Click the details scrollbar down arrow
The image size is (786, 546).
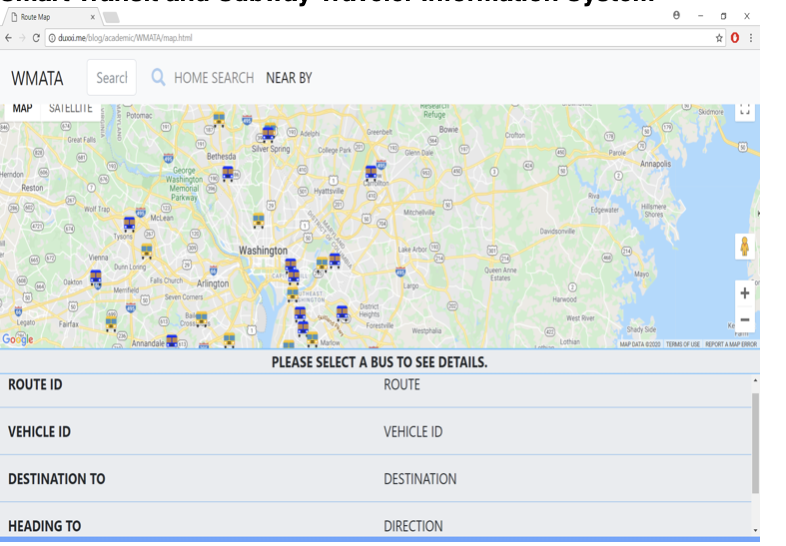(755, 530)
